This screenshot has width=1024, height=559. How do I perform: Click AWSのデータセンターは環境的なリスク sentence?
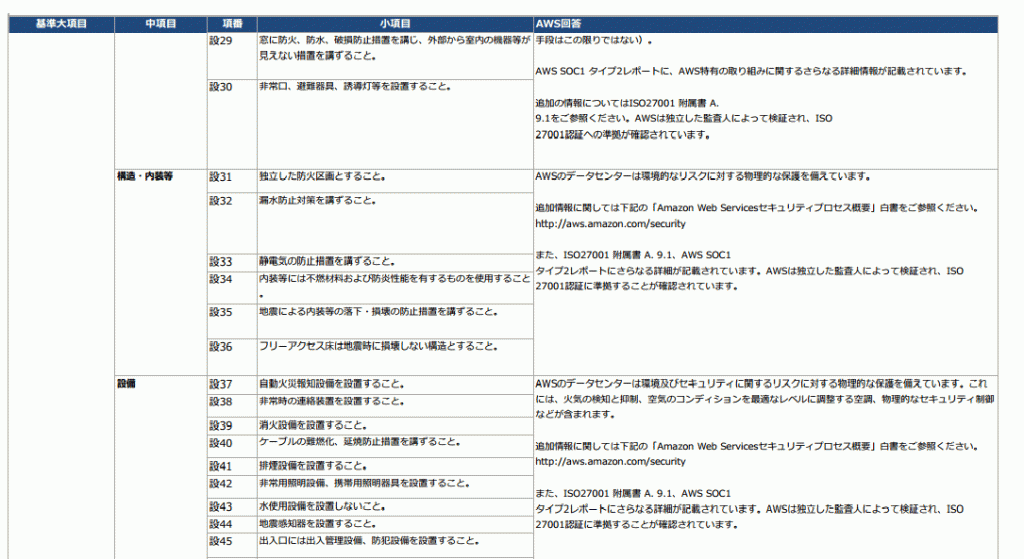[703, 176]
